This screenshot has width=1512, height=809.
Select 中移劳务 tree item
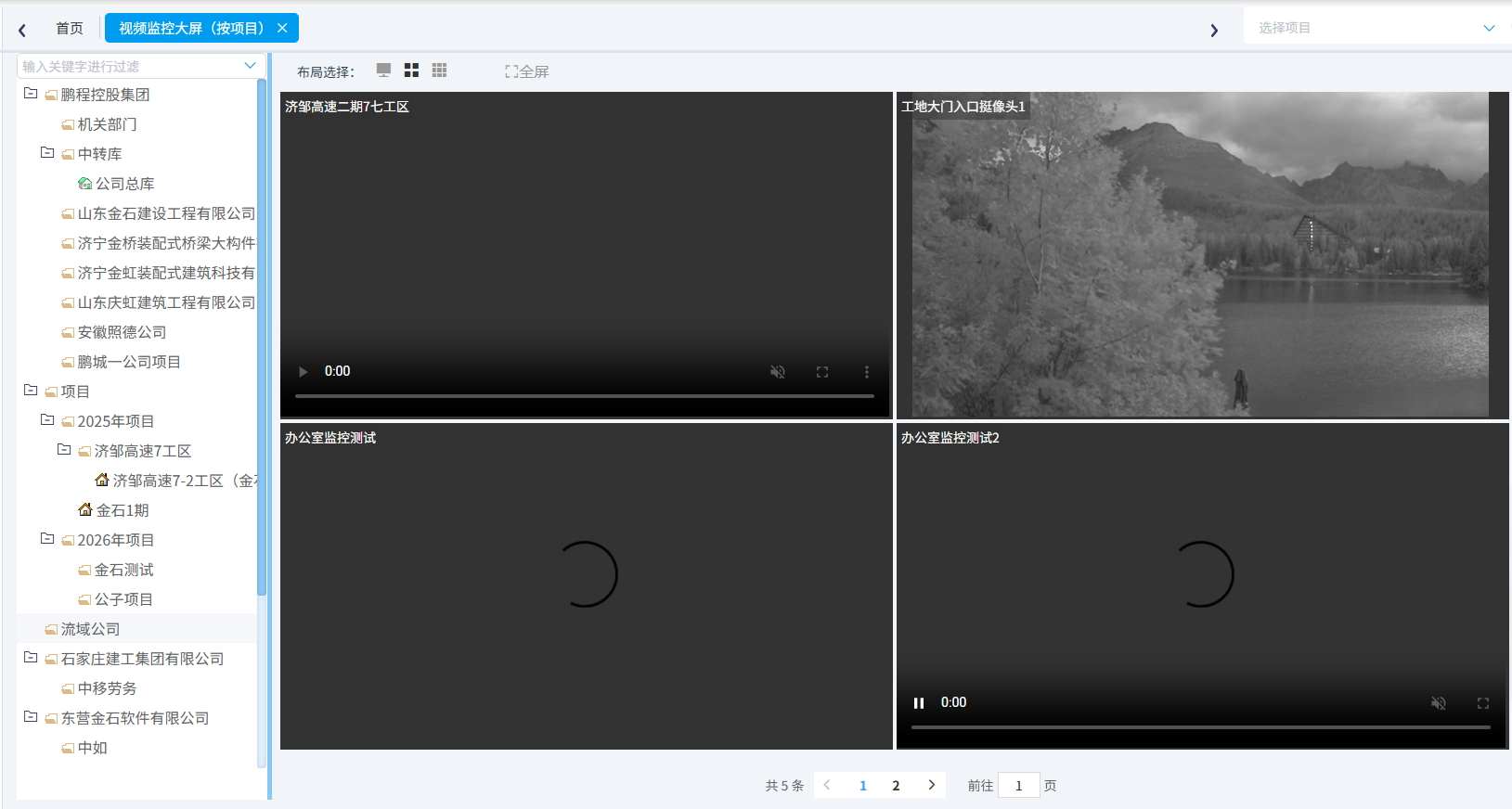pyautogui.click(x=107, y=688)
